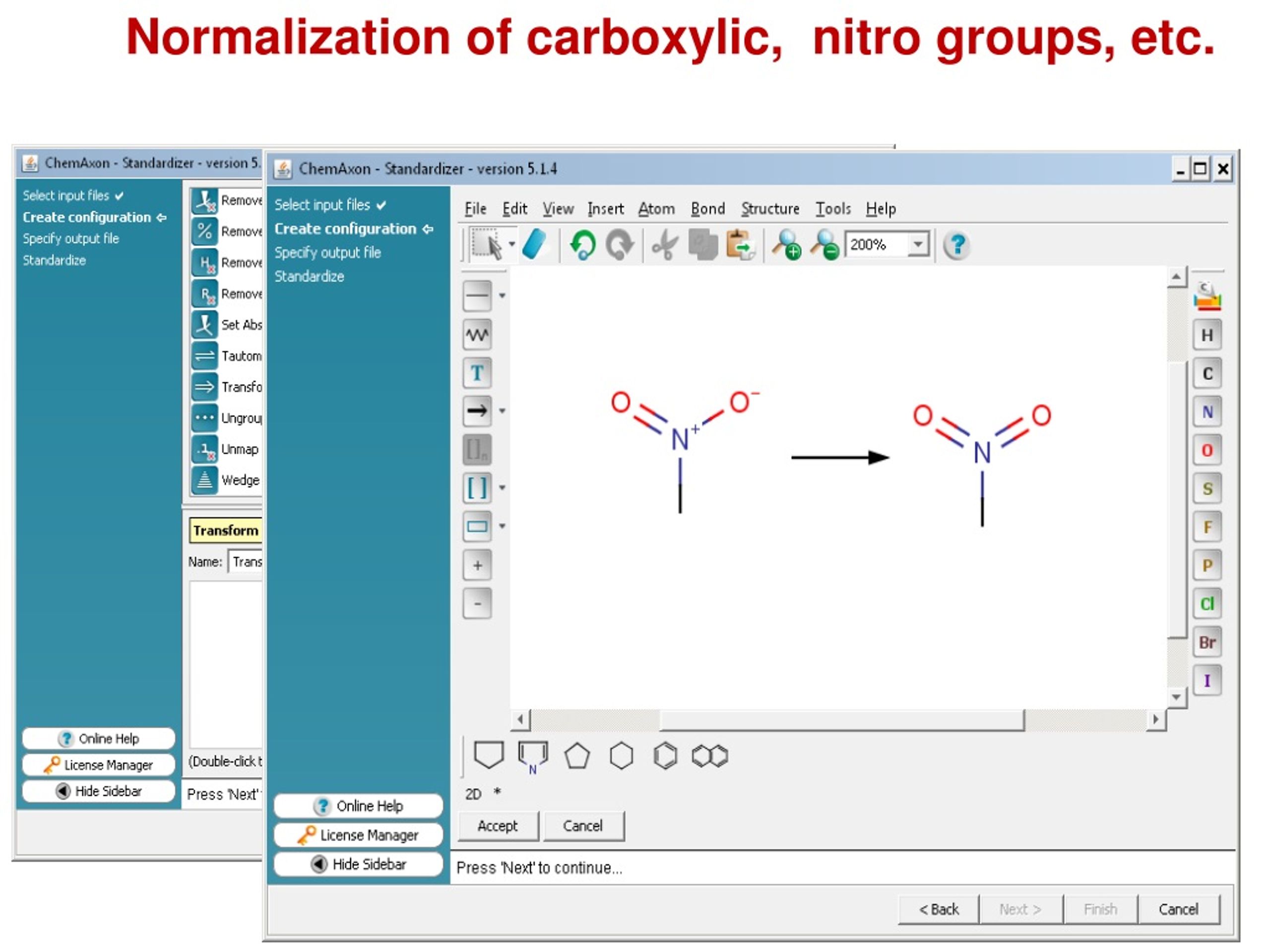Click License Manager in front window
1270x952 pixels.
(x=358, y=835)
